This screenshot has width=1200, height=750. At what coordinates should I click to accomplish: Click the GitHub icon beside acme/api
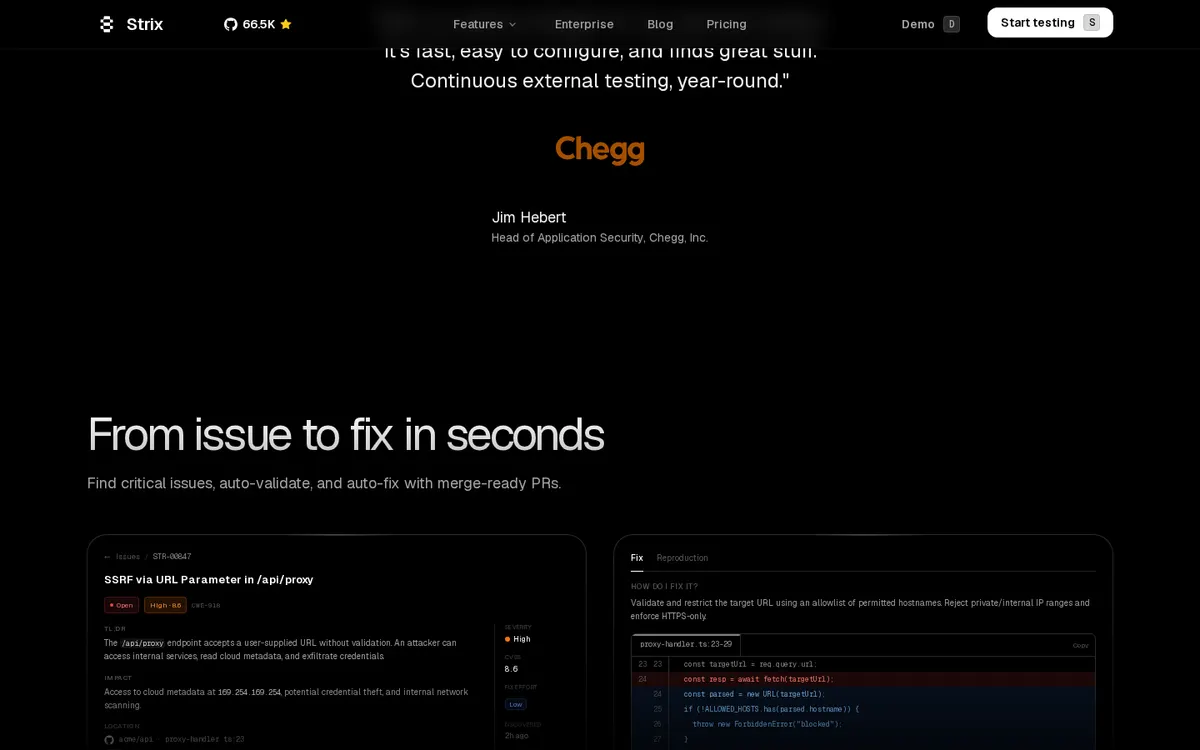109,739
